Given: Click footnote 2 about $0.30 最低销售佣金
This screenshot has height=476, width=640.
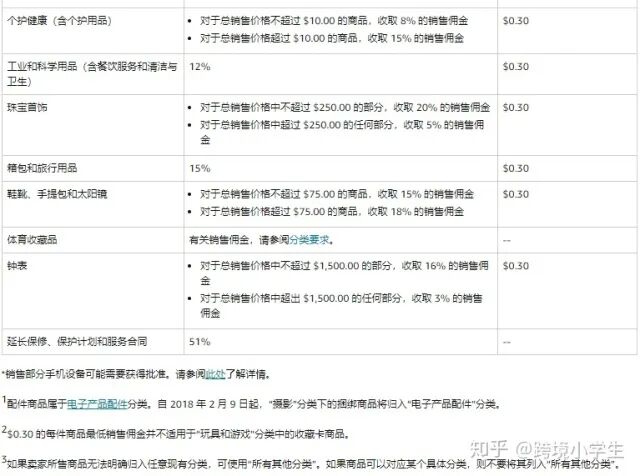Looking at the screenshot, I should pyautogui.click(x=176, y=434).
